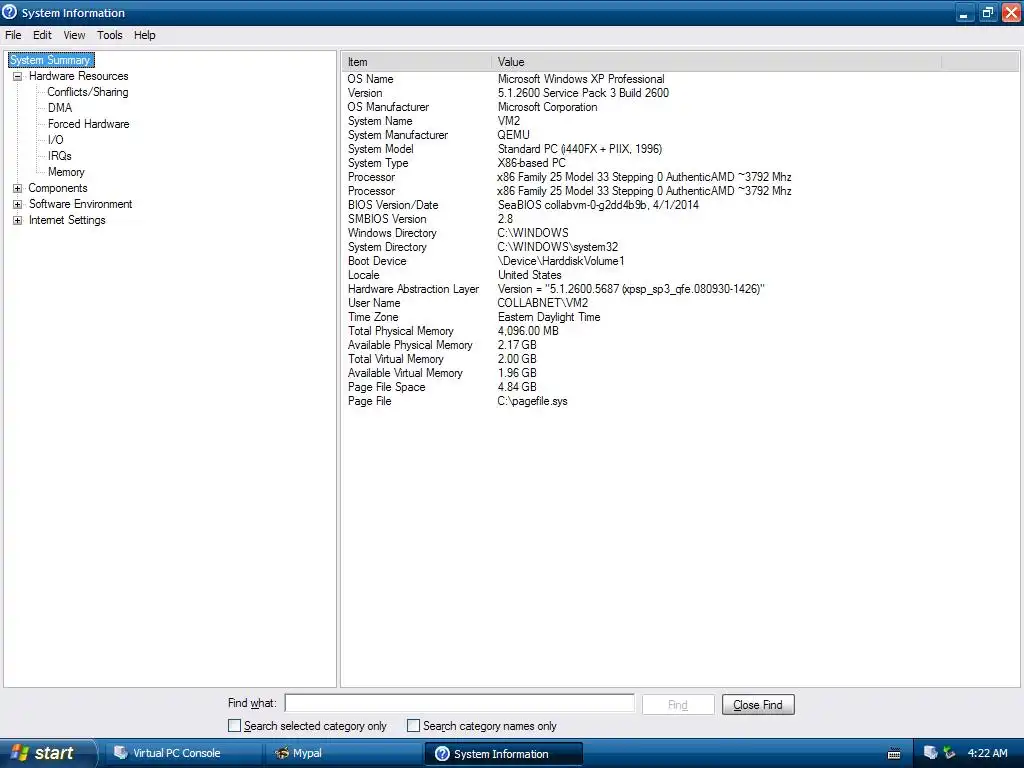Open the Windows Start button
This screenshot has height=768, width=1024.
pyautogui.click(x=48, y=753)
